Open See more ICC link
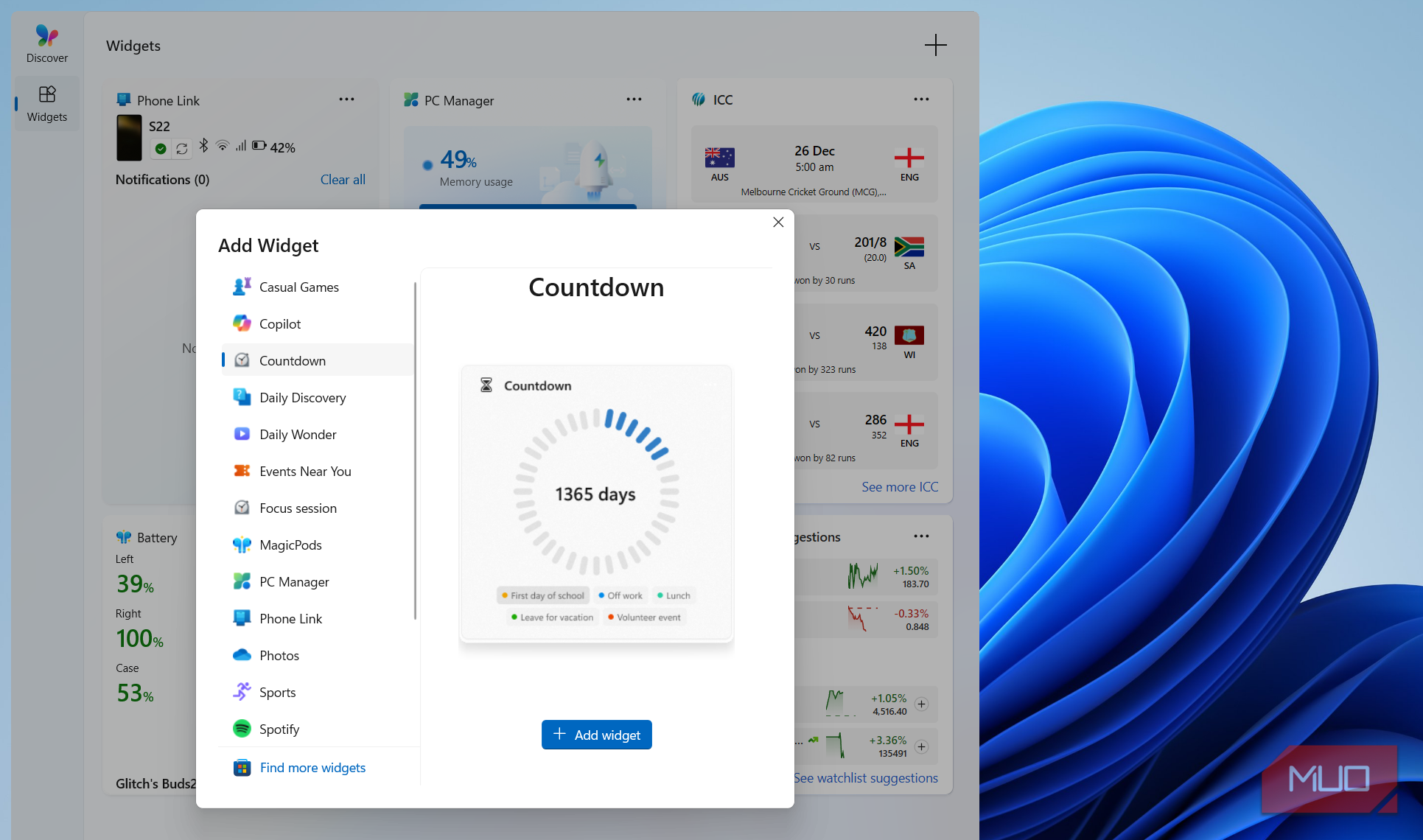 coord(900,487)
